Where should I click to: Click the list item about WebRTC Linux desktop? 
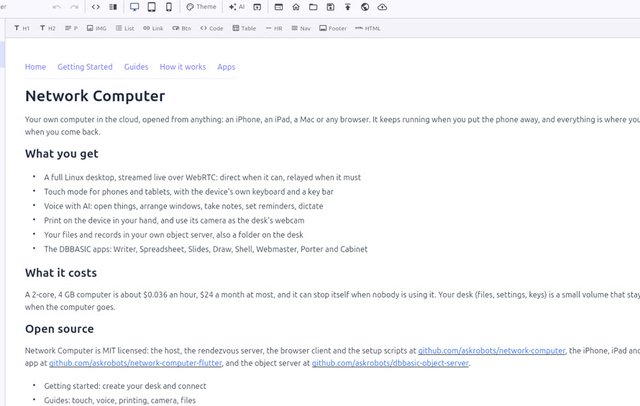pos(202,177)
